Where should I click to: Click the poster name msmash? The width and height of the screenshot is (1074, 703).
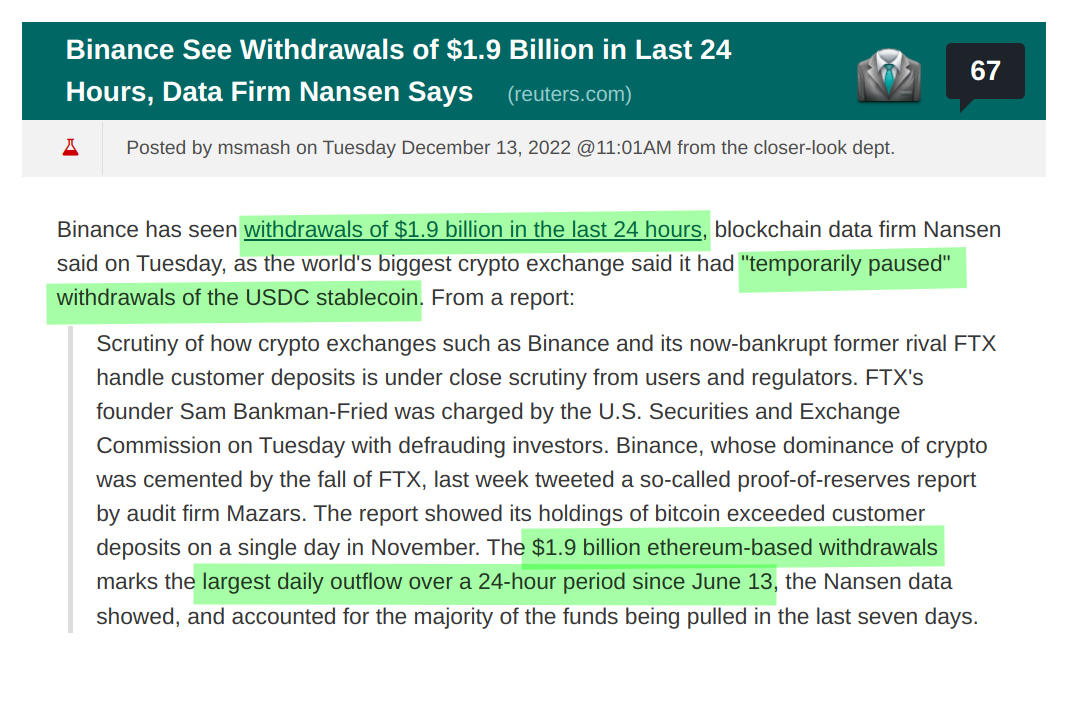[x=254, y=148]
